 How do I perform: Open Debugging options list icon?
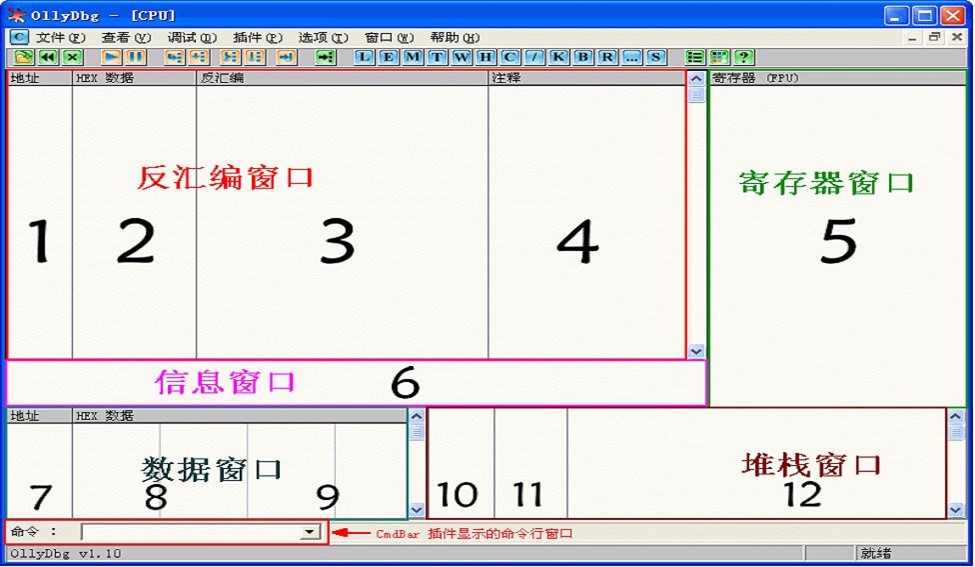[695, 57]
